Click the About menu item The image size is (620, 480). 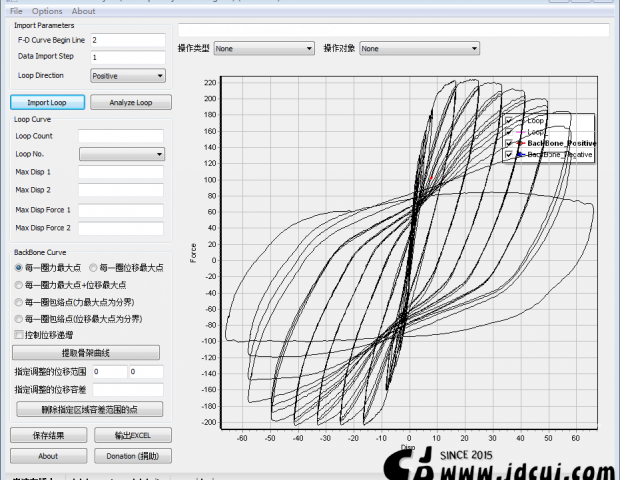pyautogui.click(x=83, y=11)
